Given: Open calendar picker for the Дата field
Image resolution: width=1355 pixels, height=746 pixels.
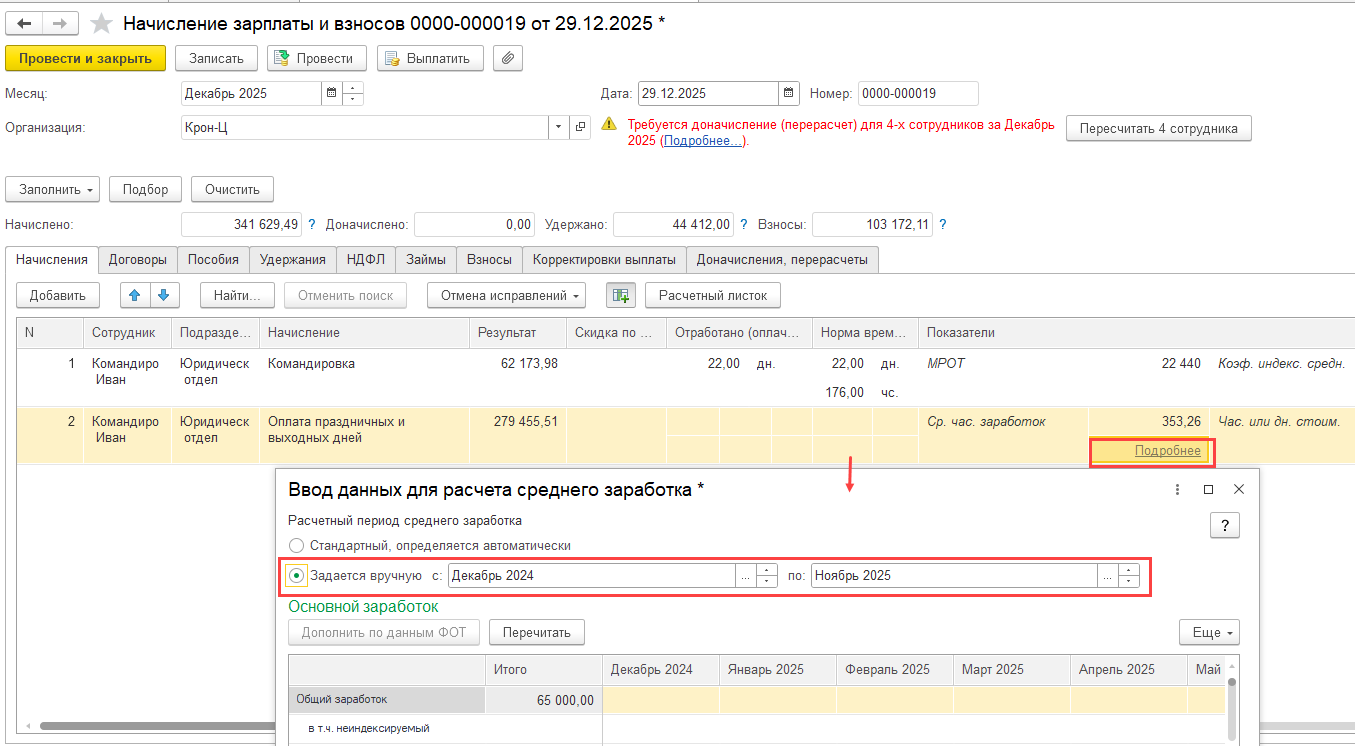Looking at the screenshot, I should tap(790, 93).
